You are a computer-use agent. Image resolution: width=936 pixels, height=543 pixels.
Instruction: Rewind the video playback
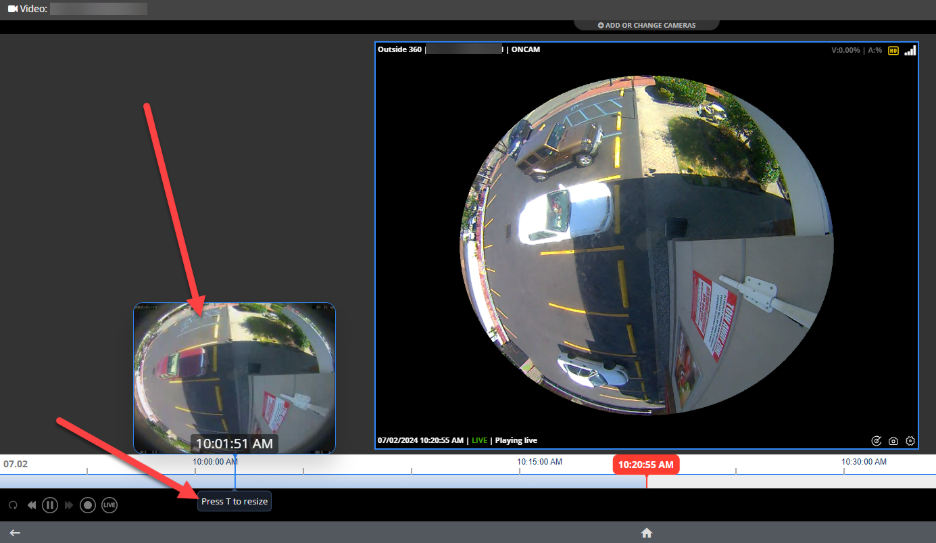coord(32,505)
